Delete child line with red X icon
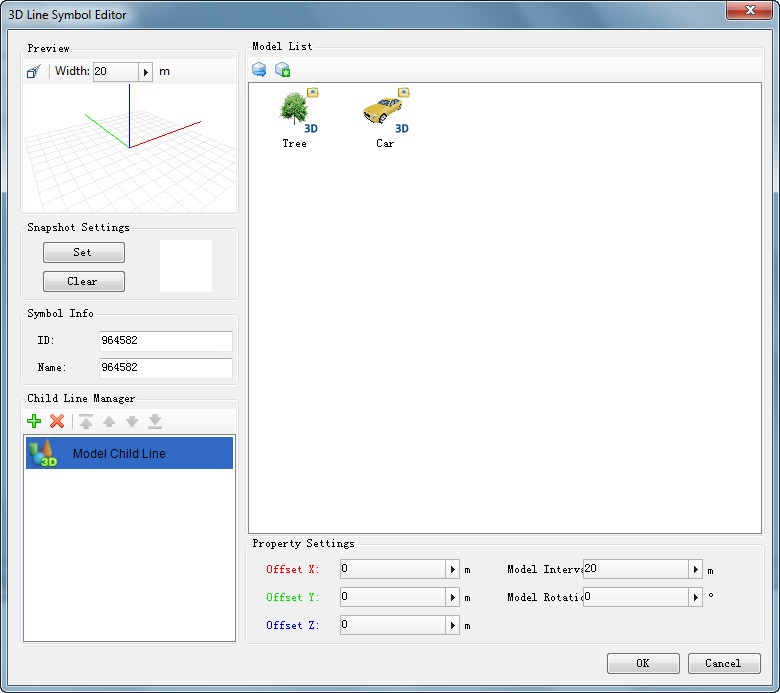This screenshot has height=693, width=780. 57,421
